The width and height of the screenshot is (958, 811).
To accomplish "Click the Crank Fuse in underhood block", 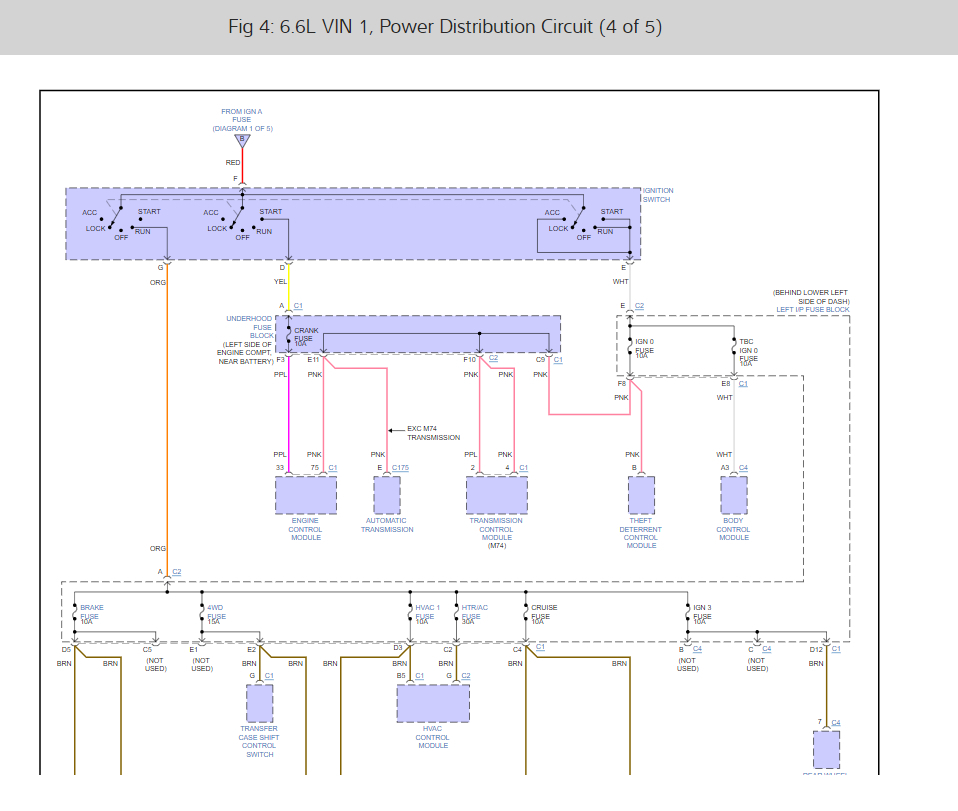I will click(306, 334).
